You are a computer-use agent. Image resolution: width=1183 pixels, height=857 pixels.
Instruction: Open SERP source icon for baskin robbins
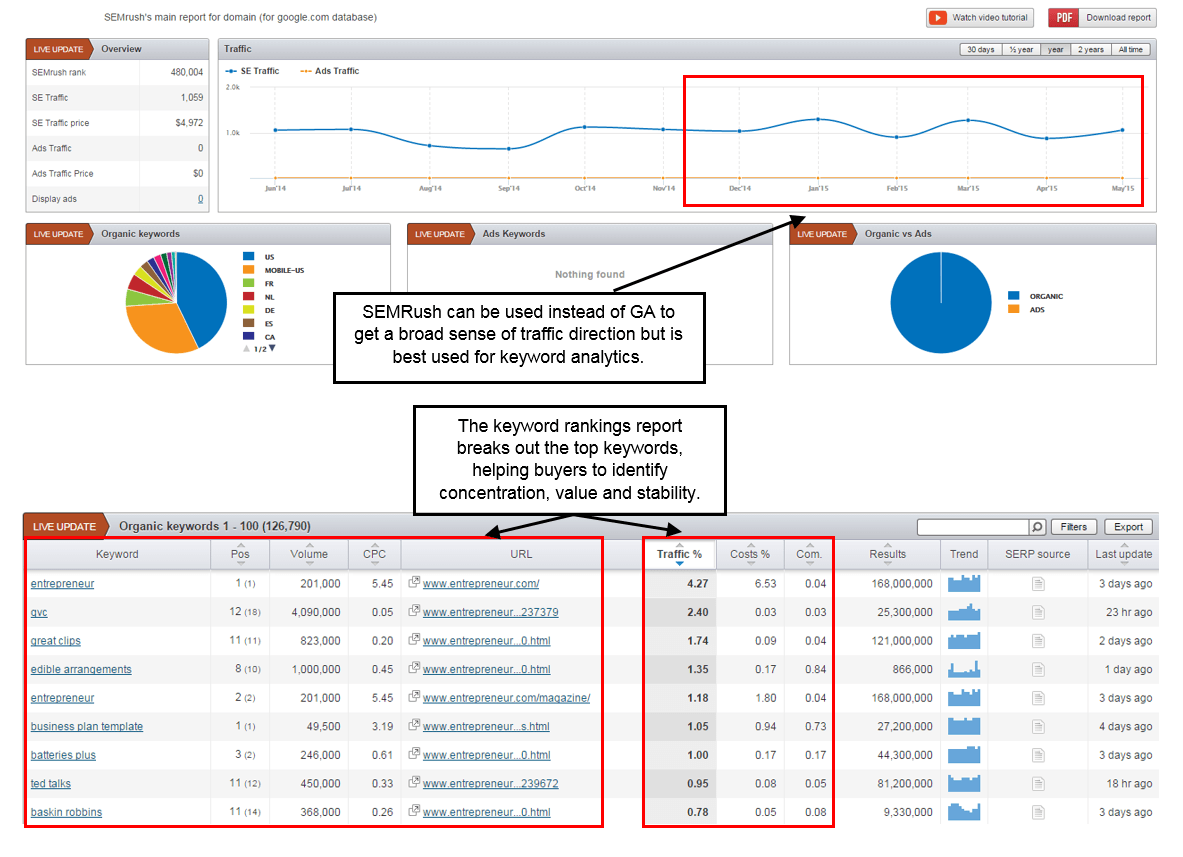(x=1038, y=812)
